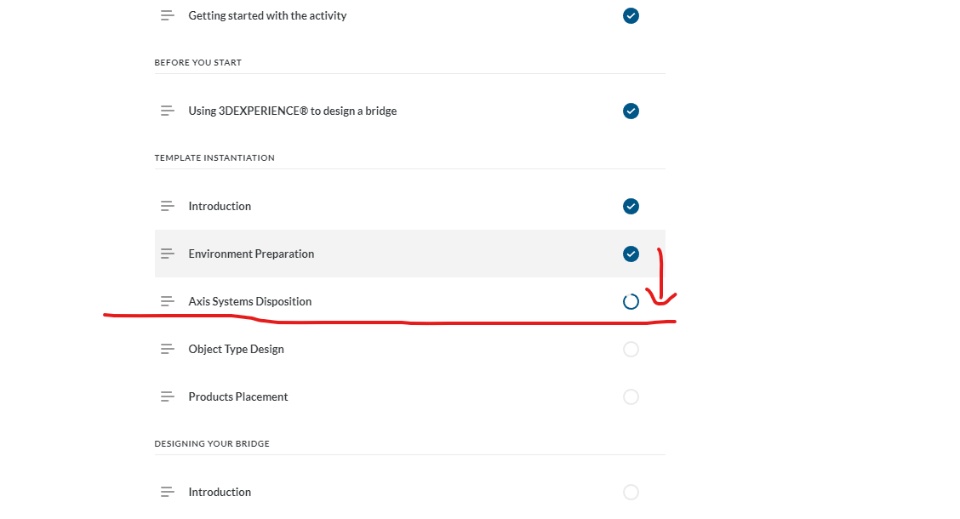960x519 pixels.
Task: Click checkmark for Using 3DEXPERIENCE to design a bridge
Action: pos(631,111)
